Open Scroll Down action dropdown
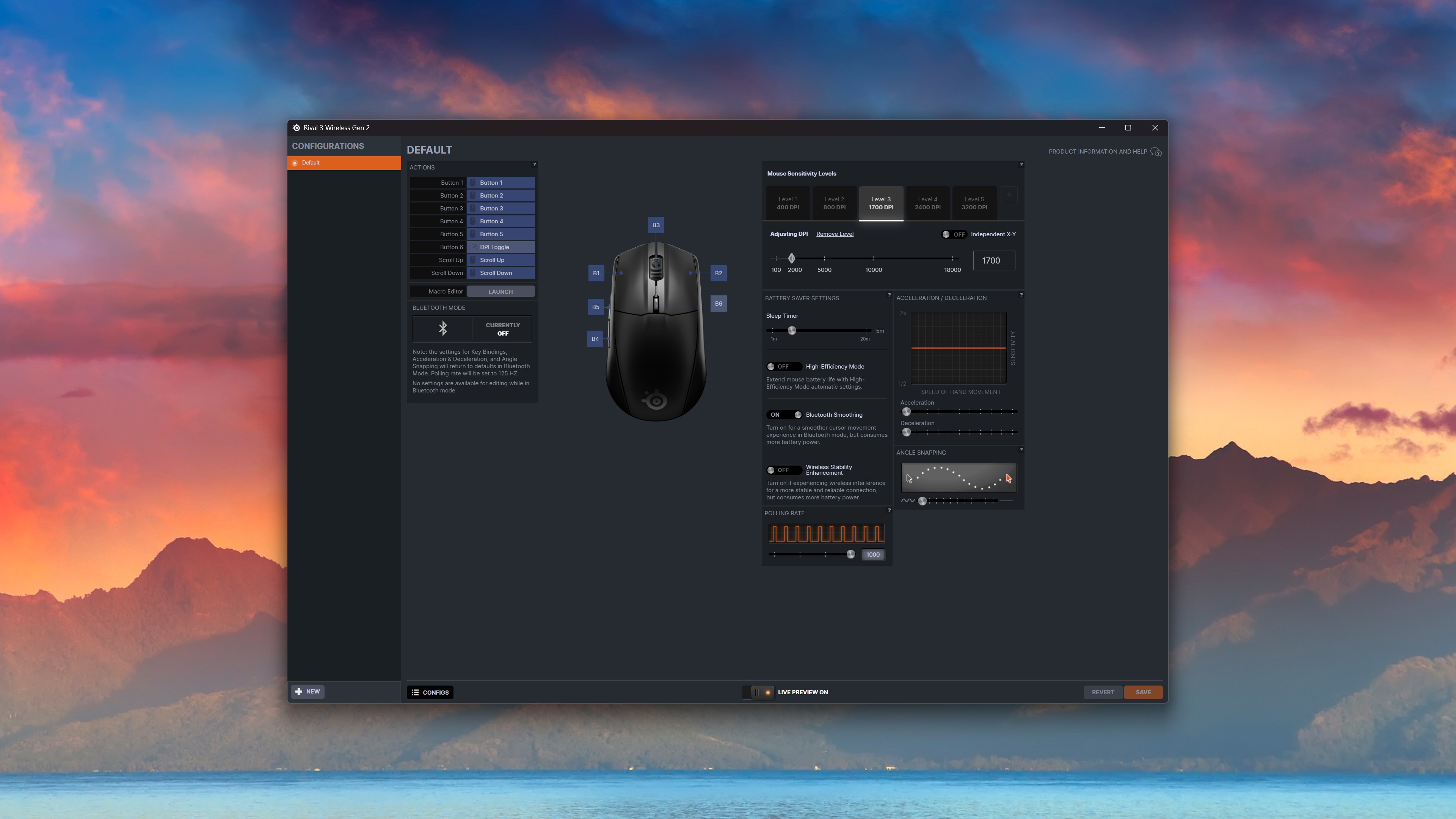1456x819 pixels. pos(501,273)
